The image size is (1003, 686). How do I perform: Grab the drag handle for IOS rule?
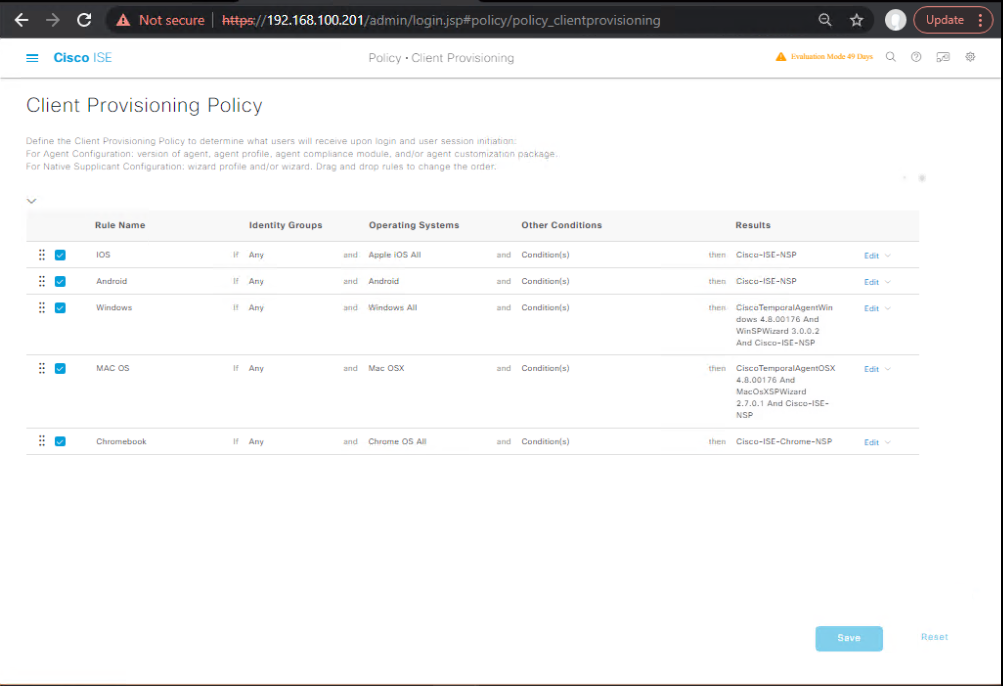(x=42, y=255)
